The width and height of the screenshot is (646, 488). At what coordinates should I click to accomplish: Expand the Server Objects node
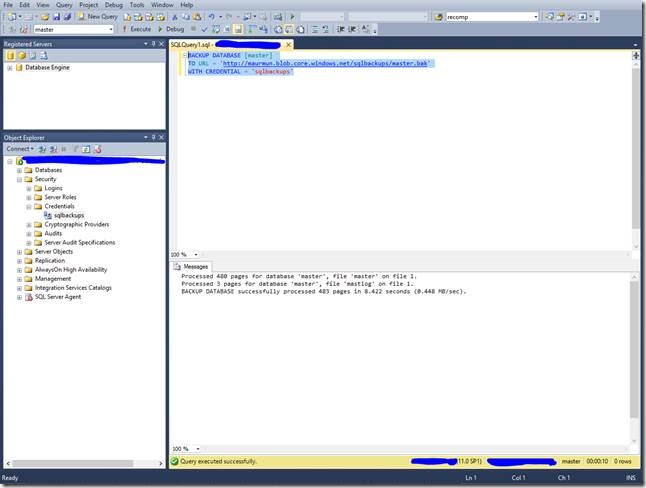(19, 252)
